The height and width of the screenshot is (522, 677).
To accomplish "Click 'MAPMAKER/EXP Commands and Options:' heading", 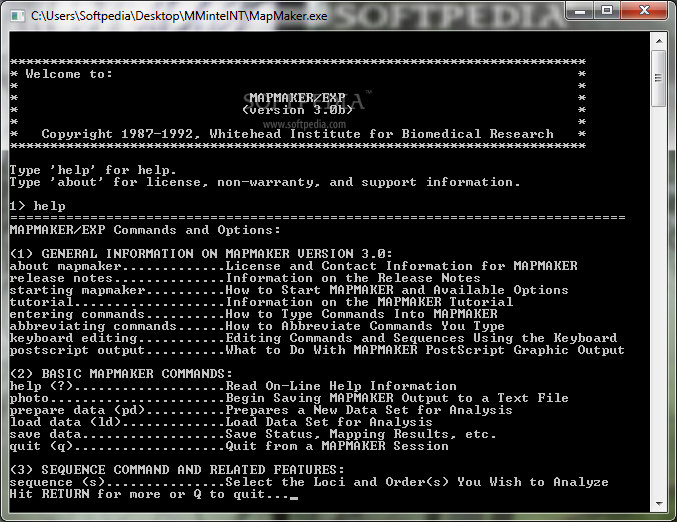I will click(145, 230).
